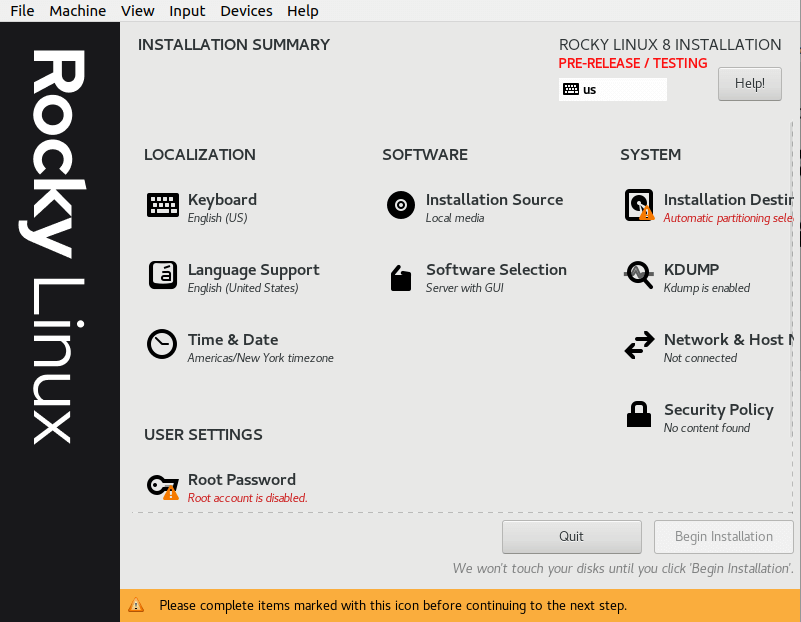Open Installation Source label

[x=494, y=200]
